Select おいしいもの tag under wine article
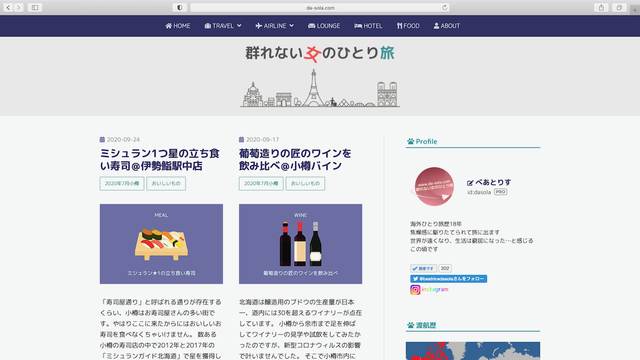 305,184
